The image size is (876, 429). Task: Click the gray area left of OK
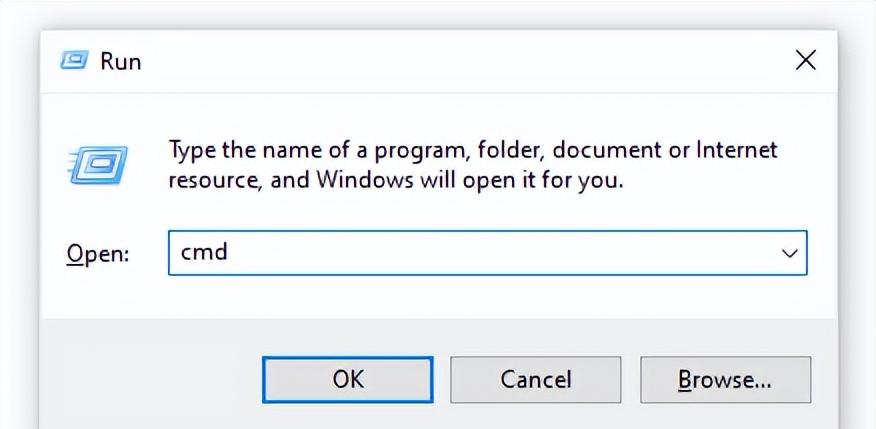[x=151, y=380]
